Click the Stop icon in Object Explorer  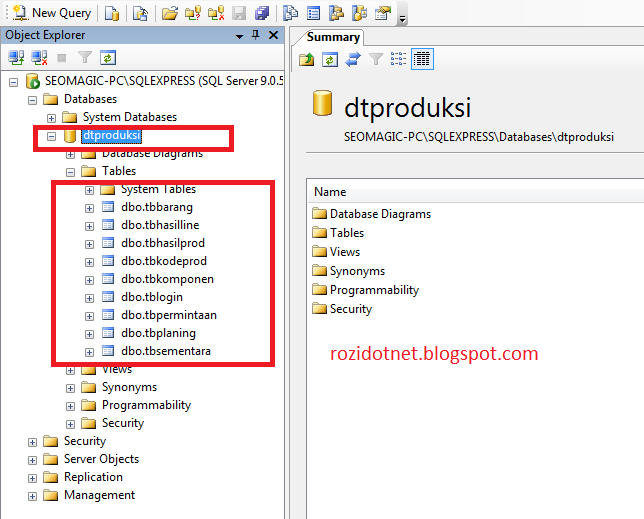62,58
